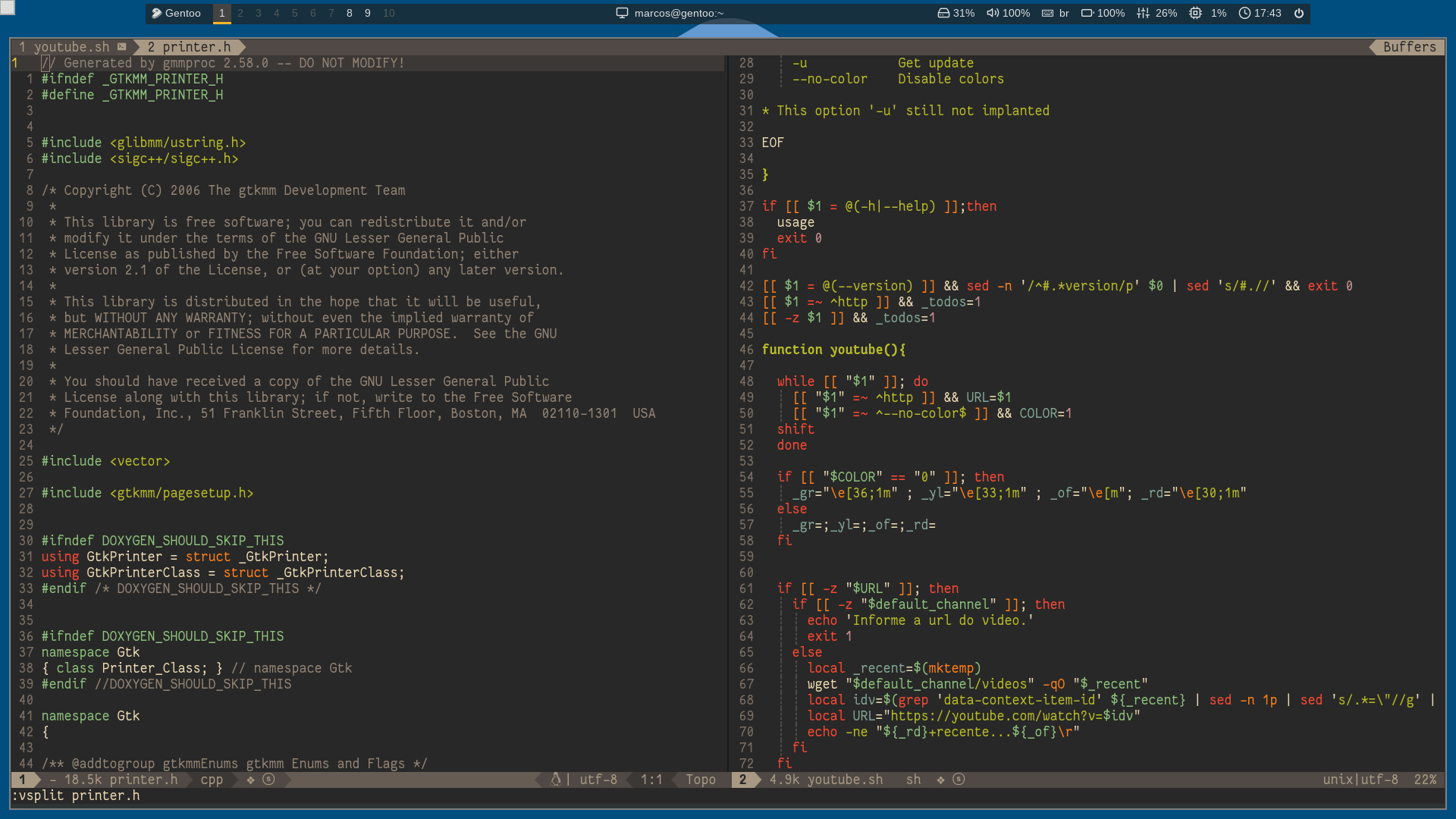
Task: Select the printer.h buffer tab
Action: (x=196, y=47)
